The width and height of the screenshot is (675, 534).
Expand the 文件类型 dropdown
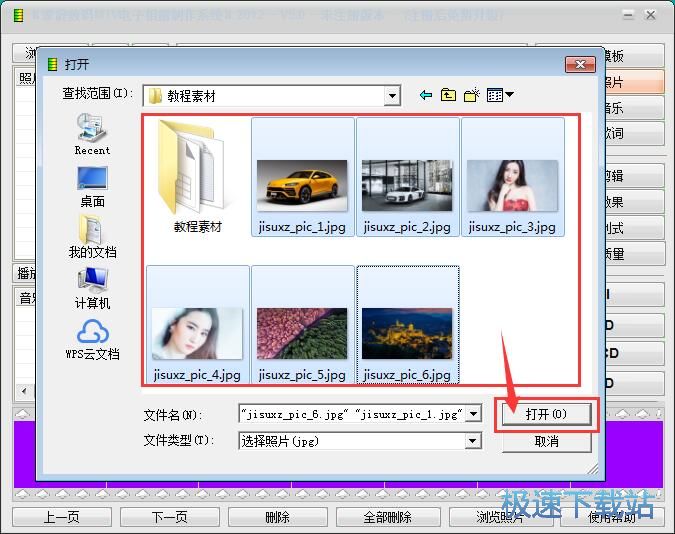pos(473,441)
